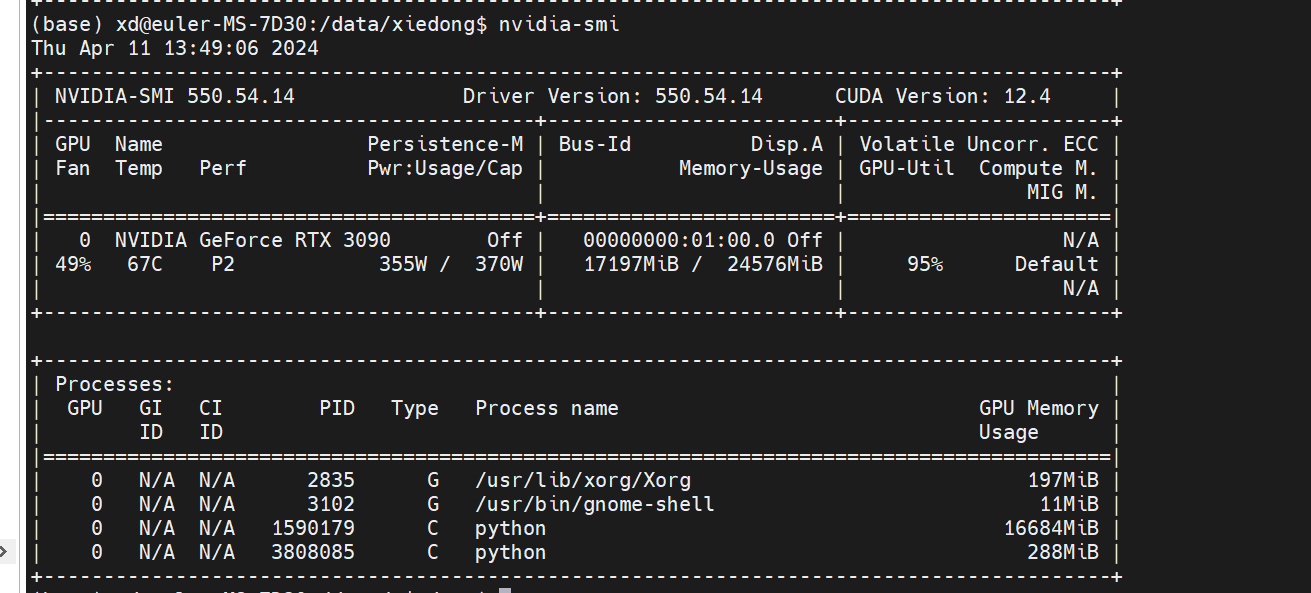Select the 95% GPU utilization value
Viewport: 1311px width, 593px height.
click(x=925, y=264)
